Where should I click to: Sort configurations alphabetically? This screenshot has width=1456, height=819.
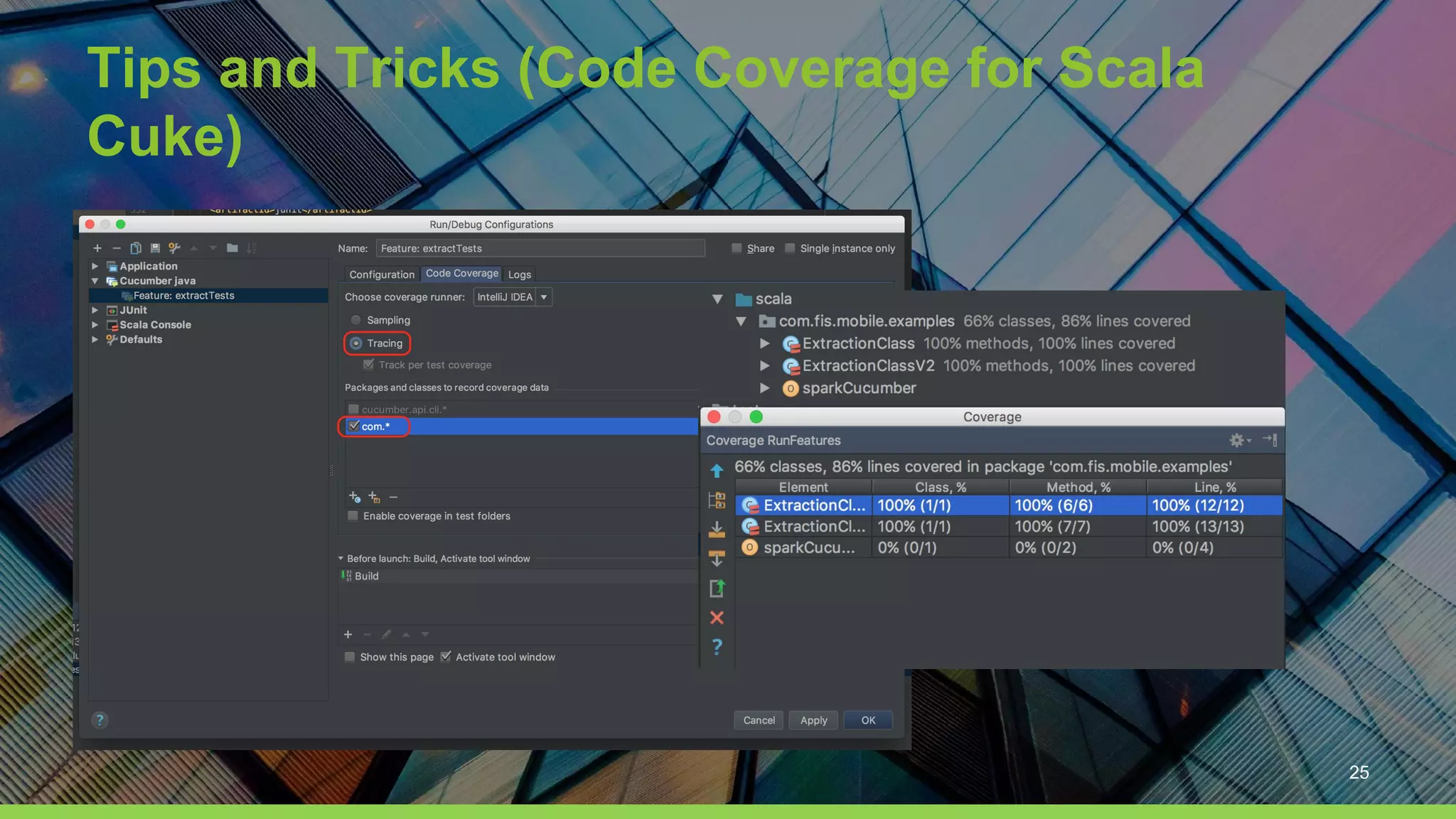click(x=251, y=248)
